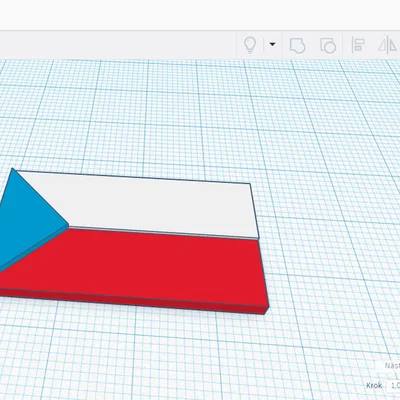
Task: Click the Mirror tool icon
Action: click(x=387, y=45)
